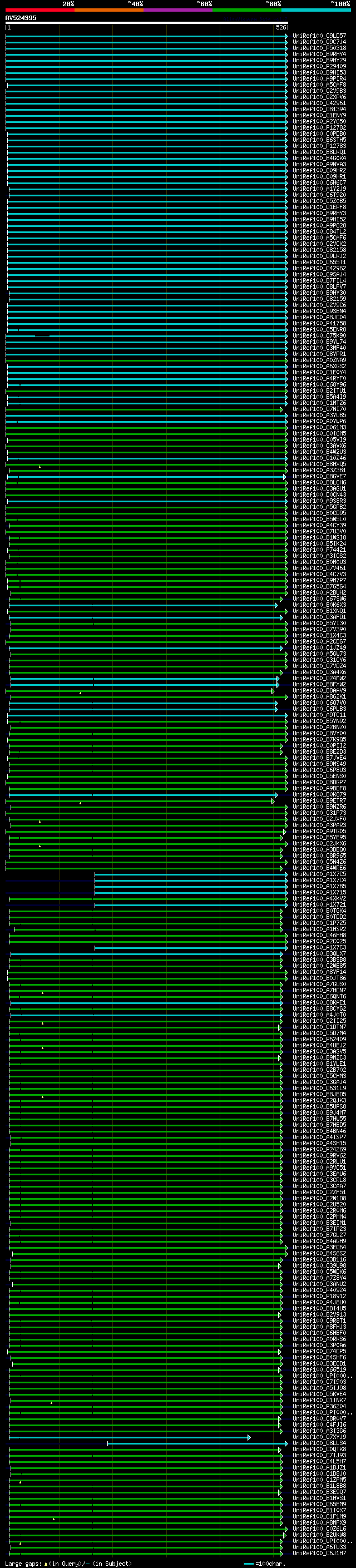Select the UniRef100_P29409 entry
The image size is (356, 1568).
[x=319, y=66]
